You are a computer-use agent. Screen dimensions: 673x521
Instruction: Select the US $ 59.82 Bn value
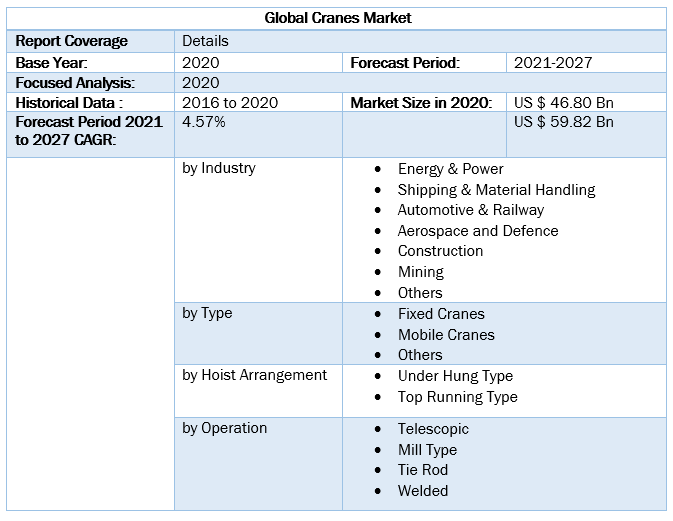click(x=563, y=122)
